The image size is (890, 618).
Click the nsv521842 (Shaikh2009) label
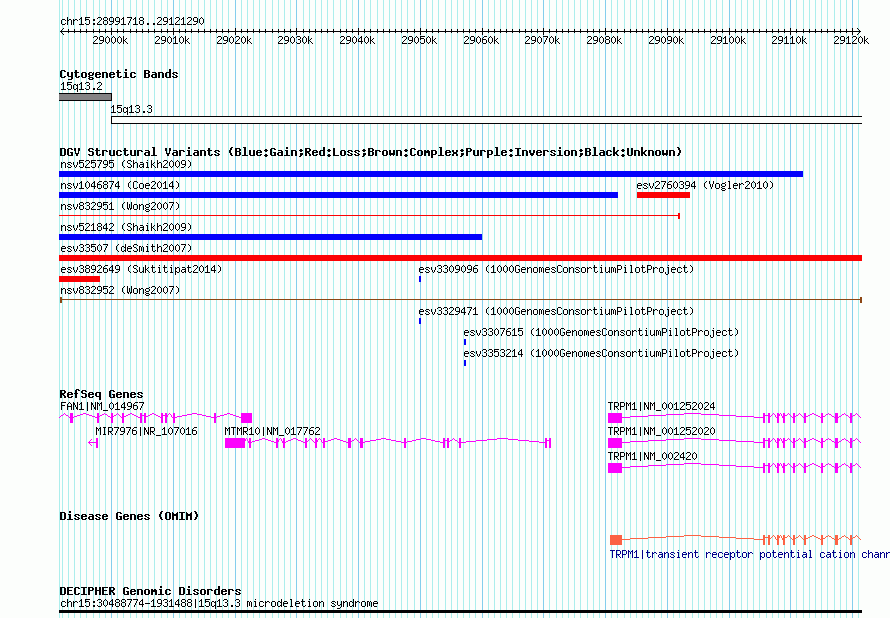tap(126, 227)
